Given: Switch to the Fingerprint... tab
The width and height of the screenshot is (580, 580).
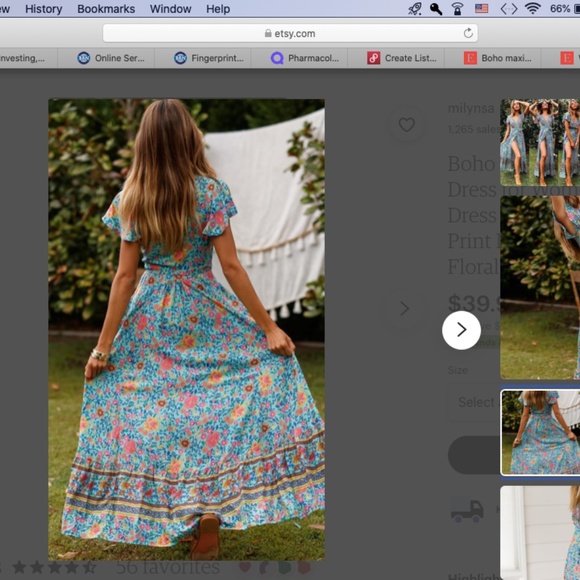Looking at the screenshot, I should [x=203, y=58].
